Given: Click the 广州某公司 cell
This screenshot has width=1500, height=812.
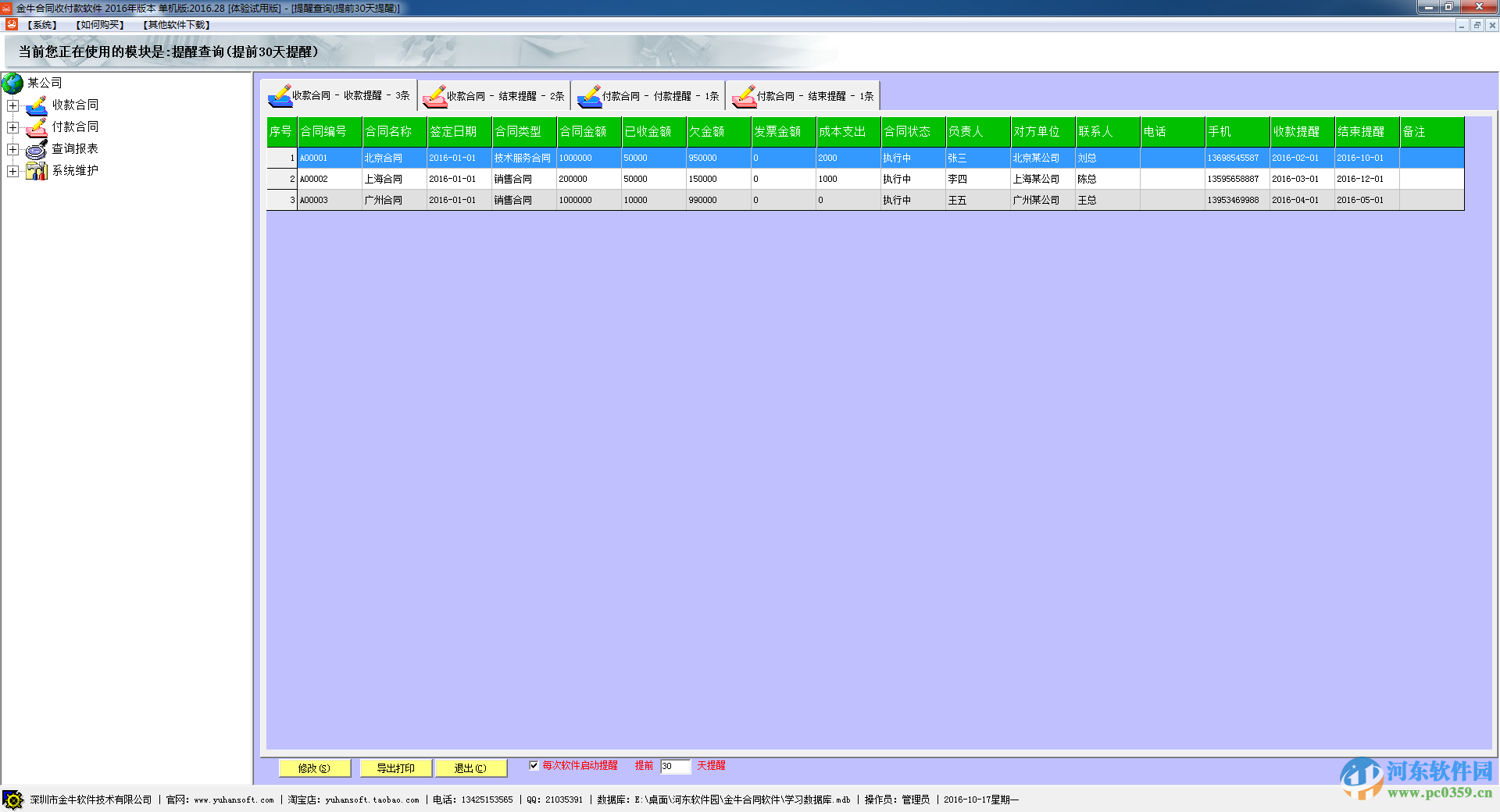Looking at the screenshot, I should [x=1043, y=200].
